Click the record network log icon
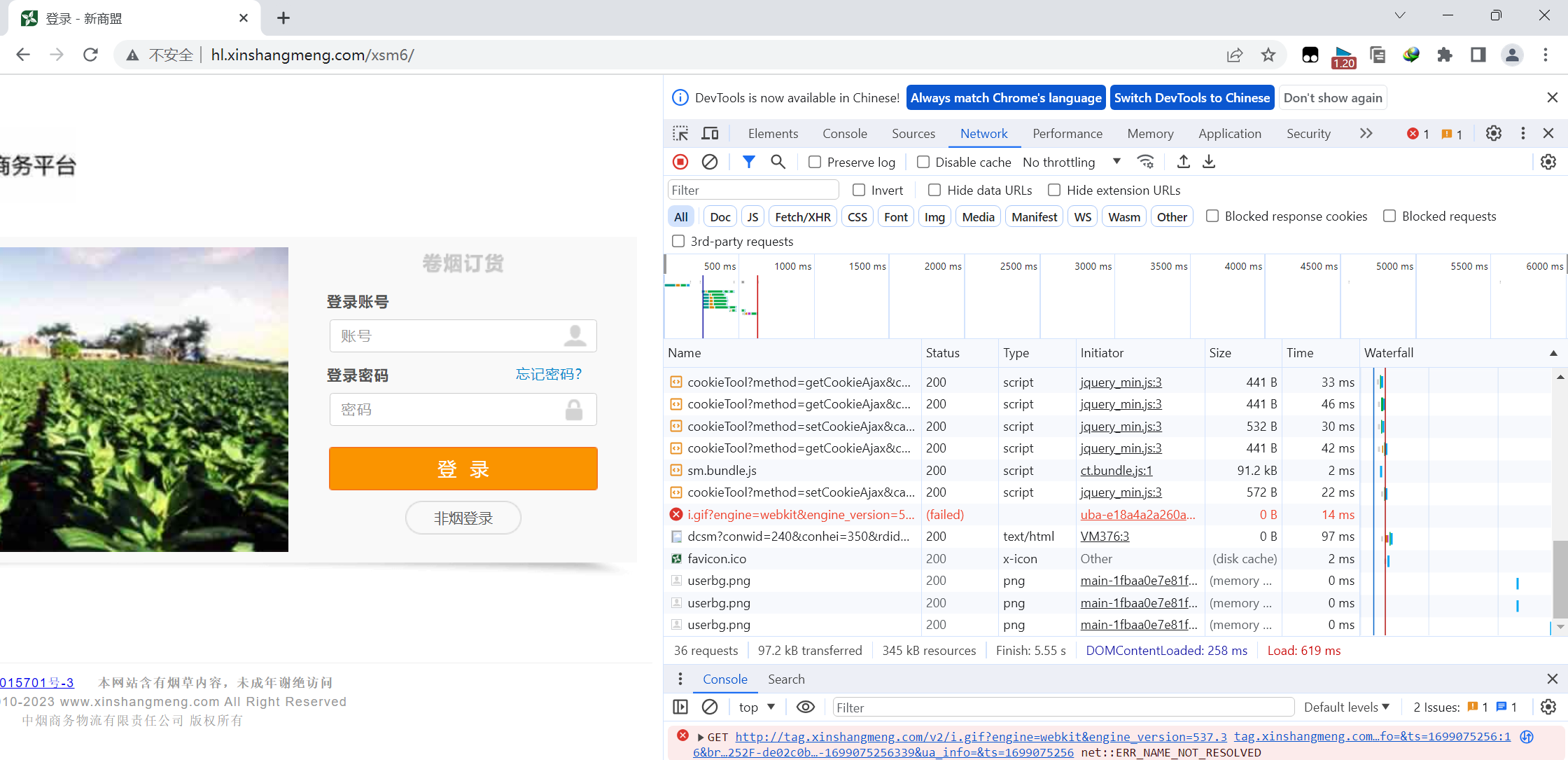Image resolution: width=1568 pixels, height=760 pixels. click(x=680, y=162)
